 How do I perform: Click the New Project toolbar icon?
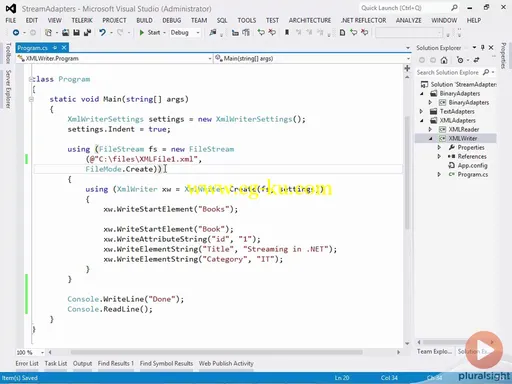click(x=48, y=32)
